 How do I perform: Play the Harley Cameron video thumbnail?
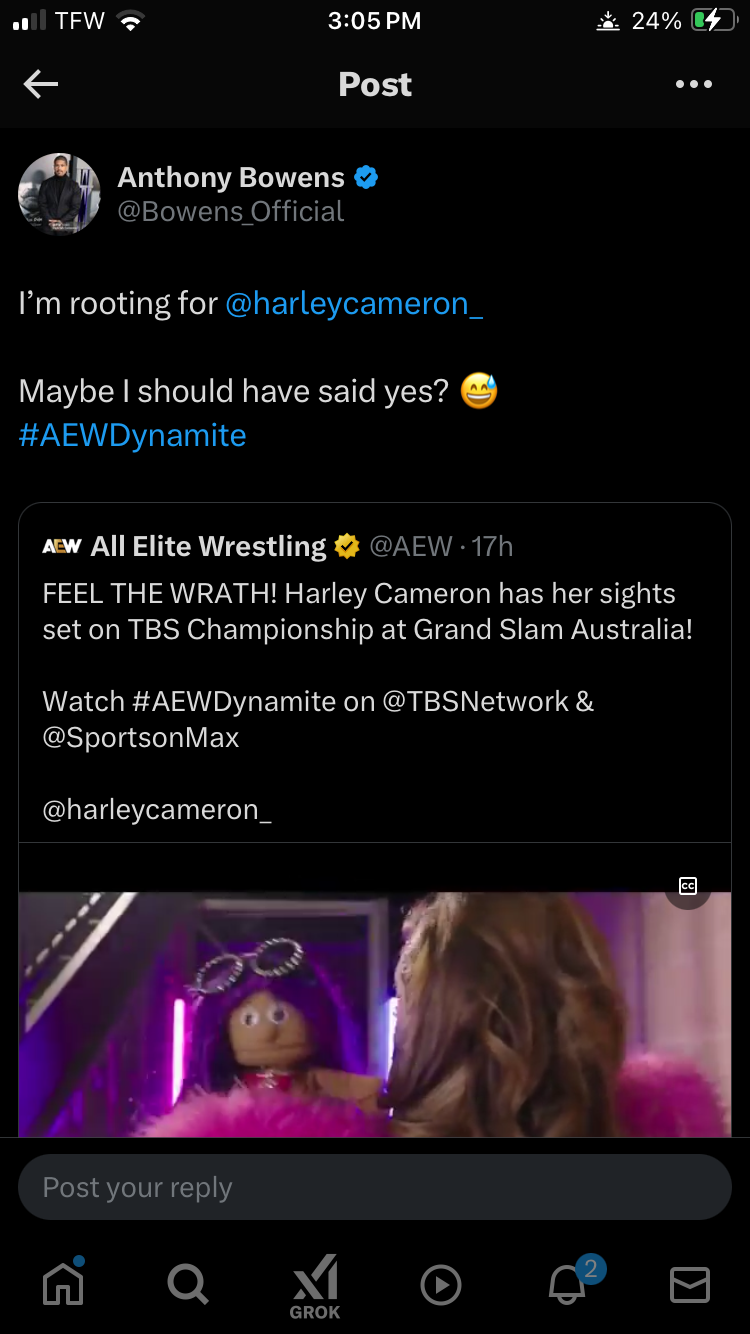pos(375,1010)
